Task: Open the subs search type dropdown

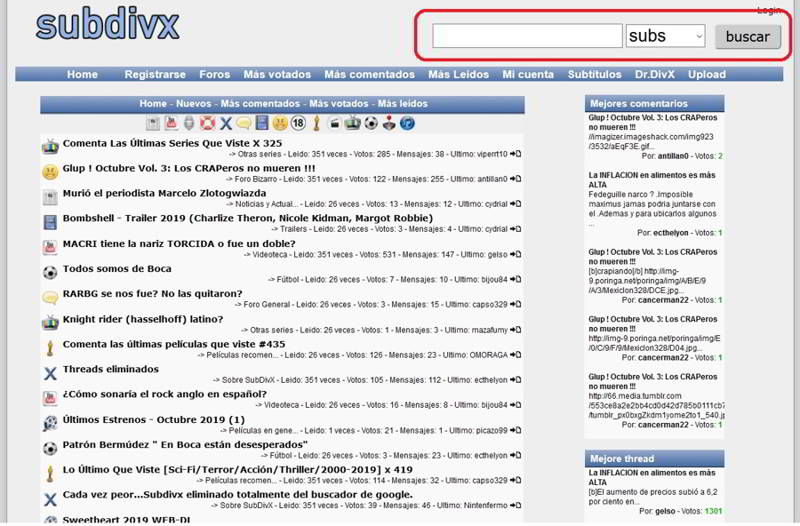Action: (x=665, y=37)
